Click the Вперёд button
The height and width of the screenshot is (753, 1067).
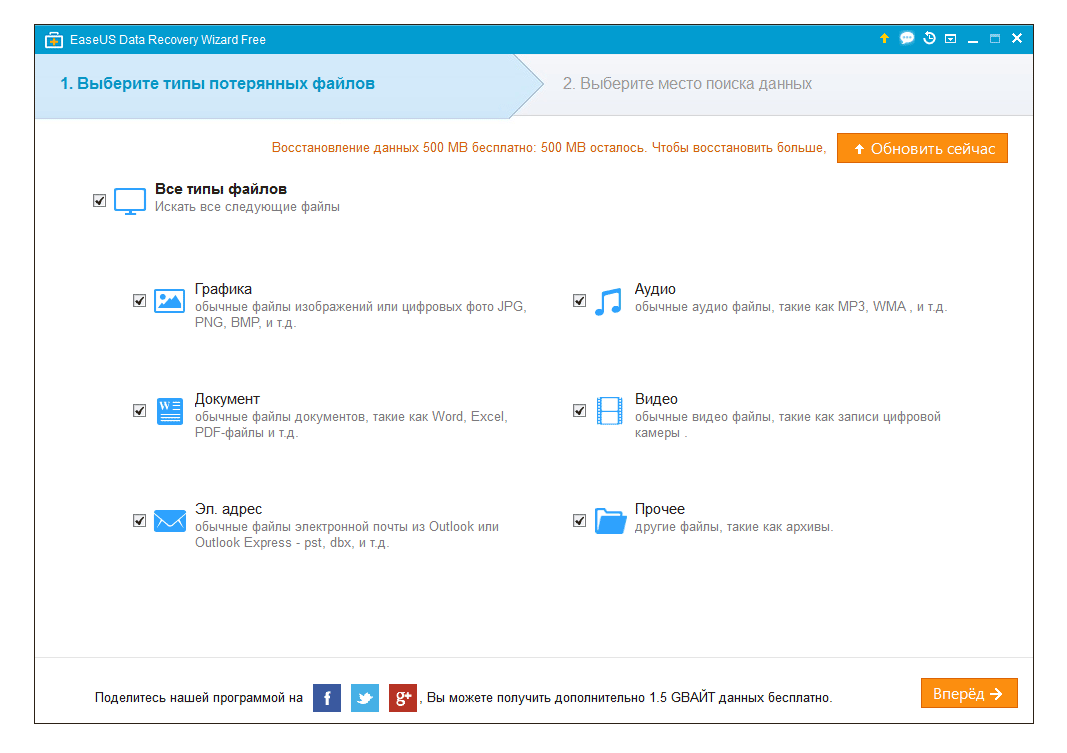point(968,694)
